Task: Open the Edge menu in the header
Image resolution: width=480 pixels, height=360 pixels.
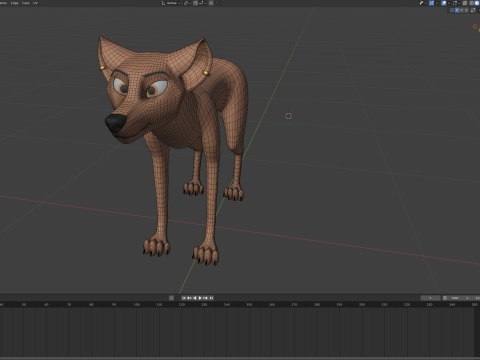Action: (x=14, y=3)
